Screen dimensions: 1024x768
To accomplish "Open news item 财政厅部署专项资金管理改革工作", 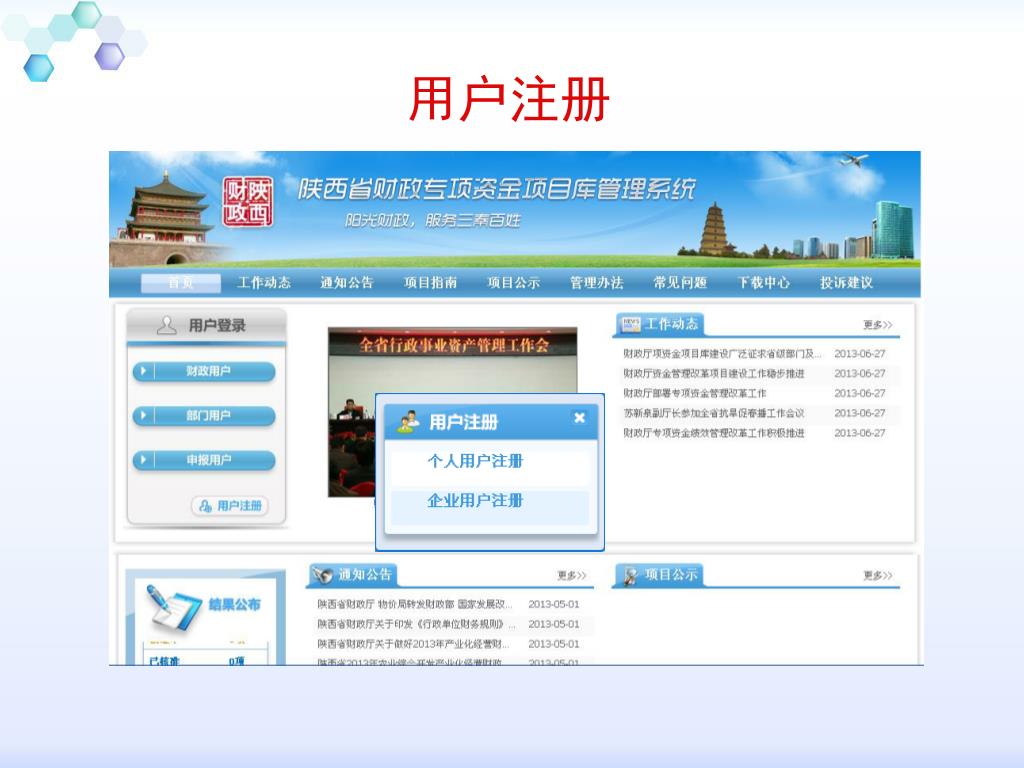I will [x=695, y=393].
